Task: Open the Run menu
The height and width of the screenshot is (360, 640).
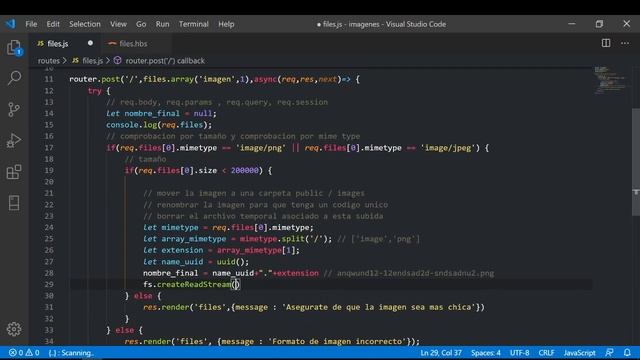Action: (x=162, y=24)
